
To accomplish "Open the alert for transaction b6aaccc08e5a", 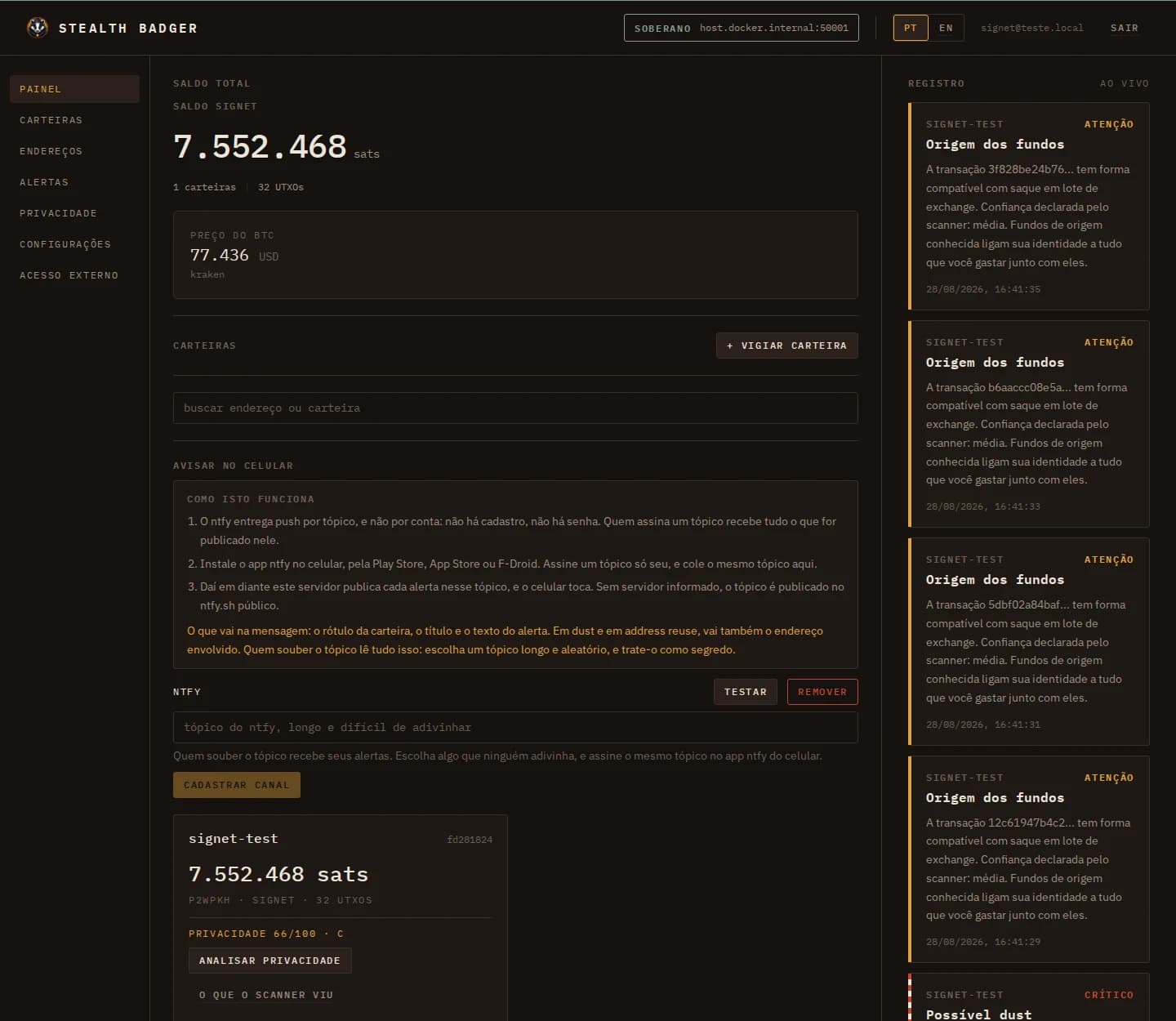I will tap(1029, 424).
